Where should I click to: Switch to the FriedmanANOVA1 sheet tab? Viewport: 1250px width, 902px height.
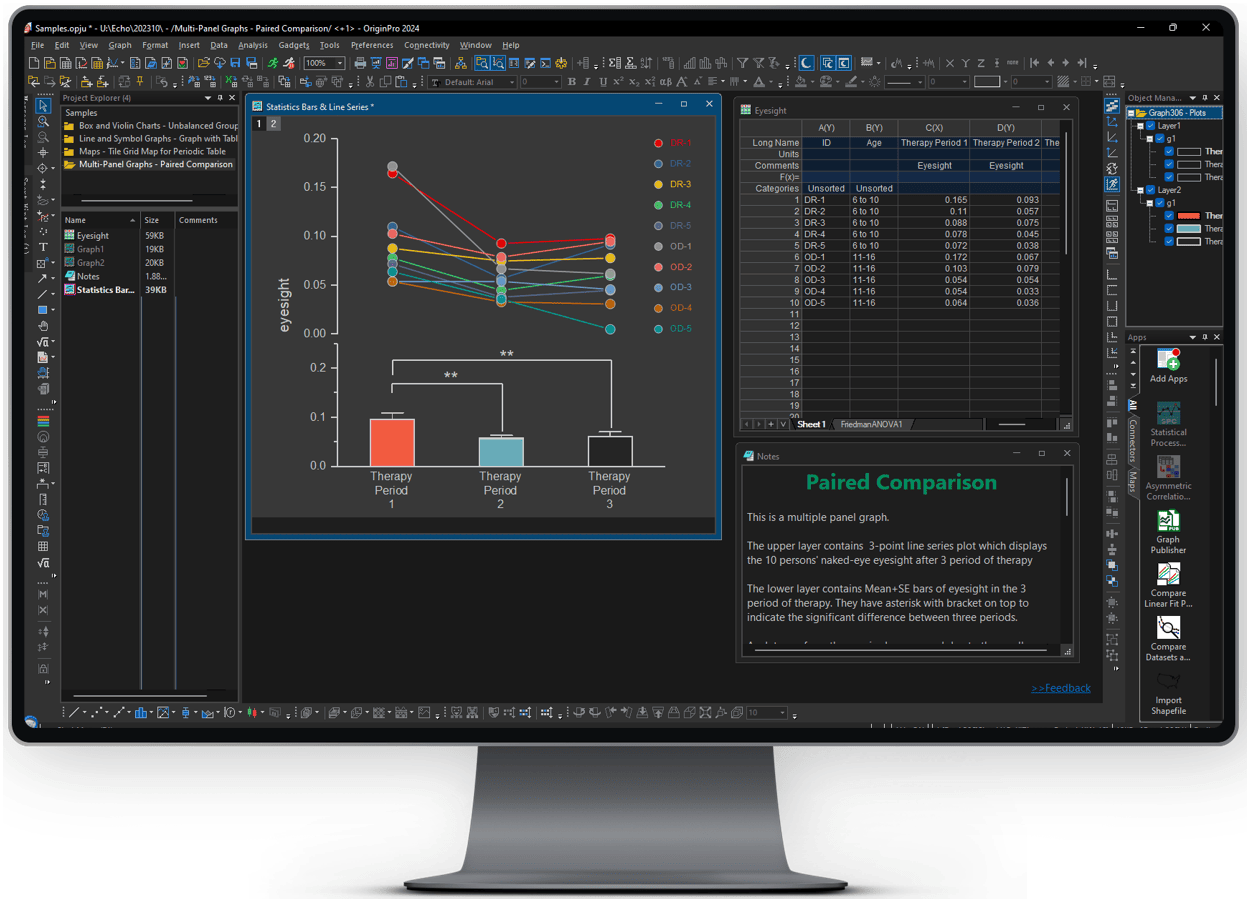(870, 424)
